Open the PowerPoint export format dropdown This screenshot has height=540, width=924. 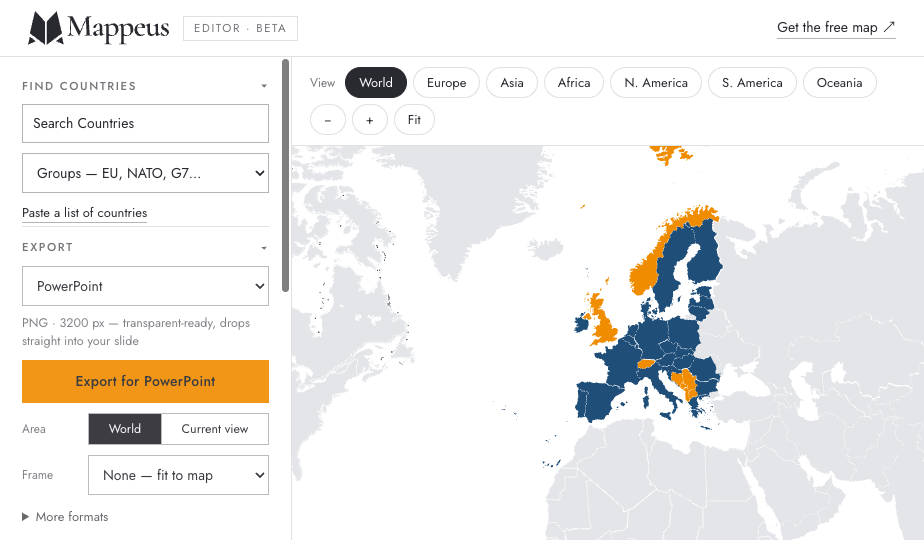146,287
